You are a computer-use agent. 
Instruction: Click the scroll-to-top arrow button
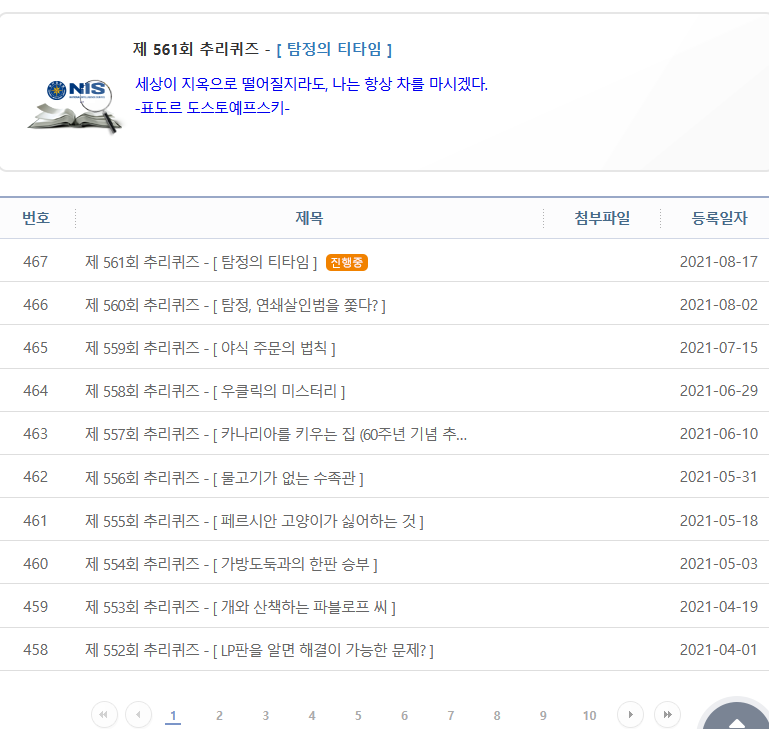pyautogui.click(x=736, y=718)
